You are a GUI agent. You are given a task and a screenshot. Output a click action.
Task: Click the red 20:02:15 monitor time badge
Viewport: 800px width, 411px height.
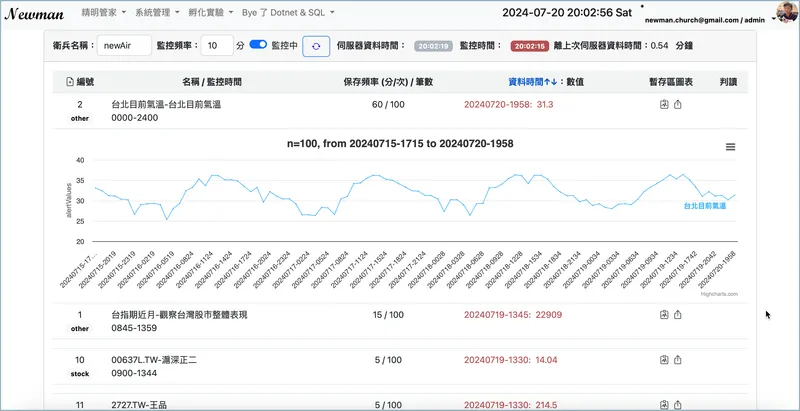[530, 46]
